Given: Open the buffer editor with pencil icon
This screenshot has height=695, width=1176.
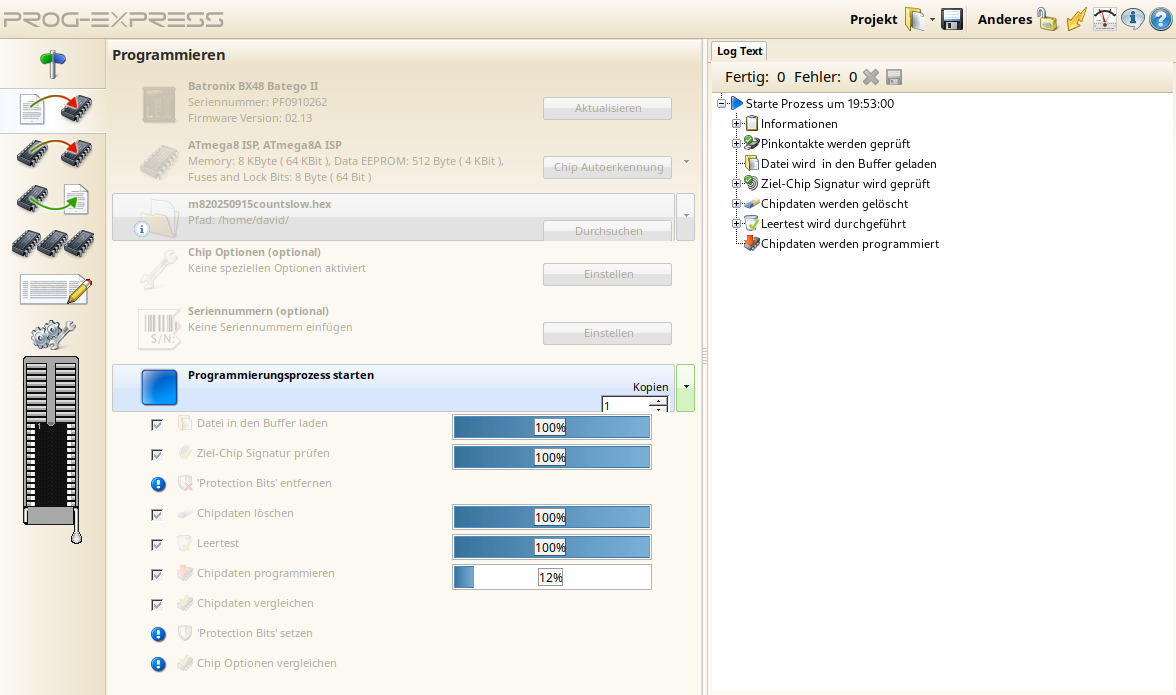Looking at the screenshot, I should click(54, 290).
